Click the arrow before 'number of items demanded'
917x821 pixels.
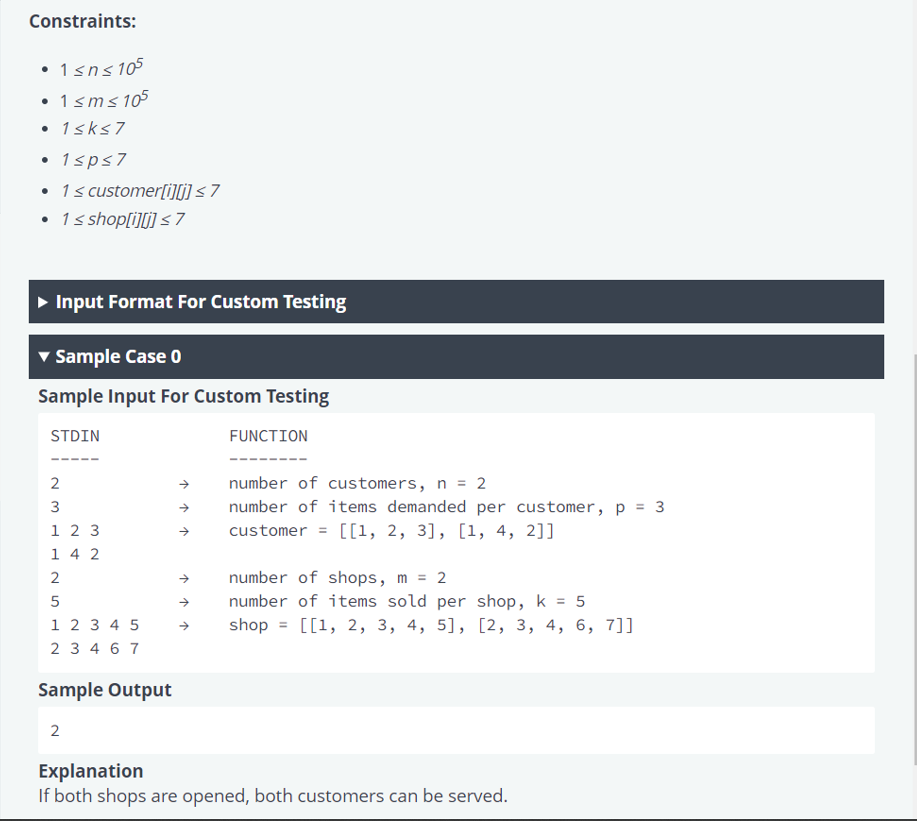[x=183, y=507]
